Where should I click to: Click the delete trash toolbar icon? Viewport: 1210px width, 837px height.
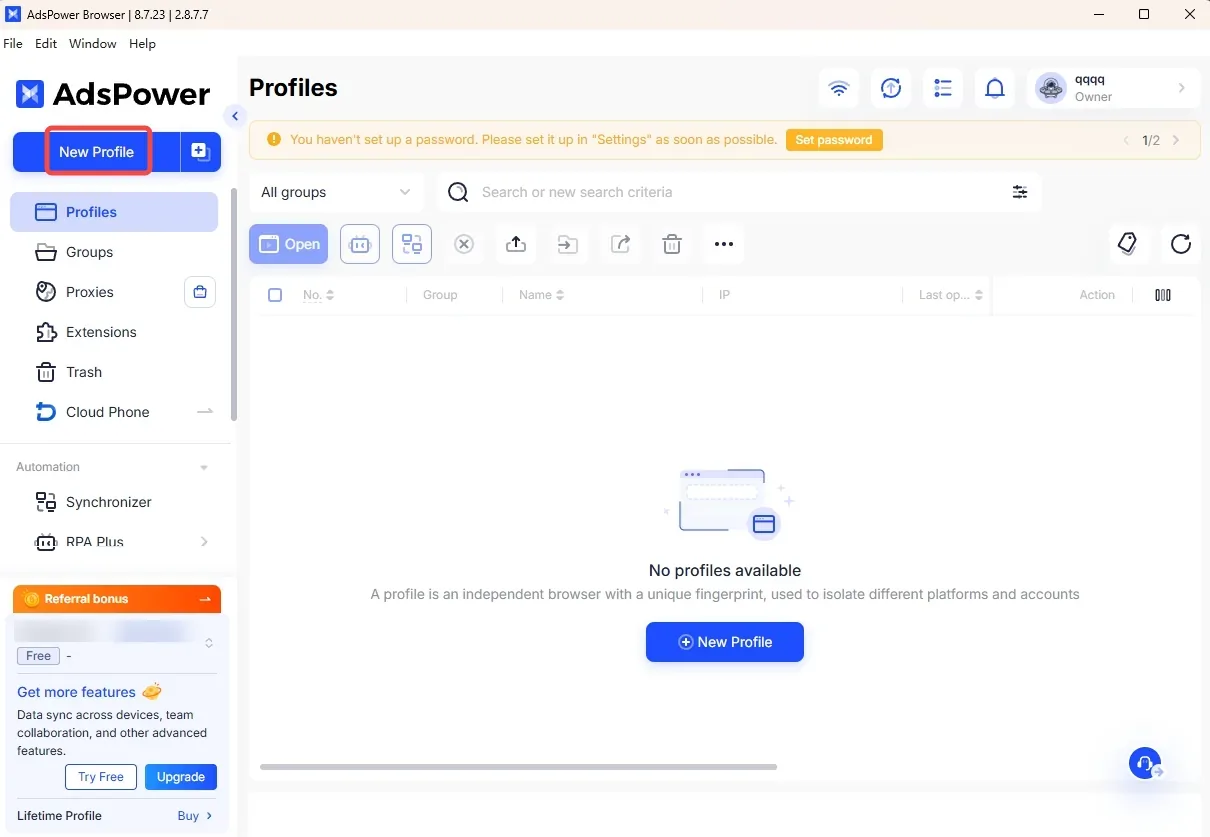pos(672,244)
